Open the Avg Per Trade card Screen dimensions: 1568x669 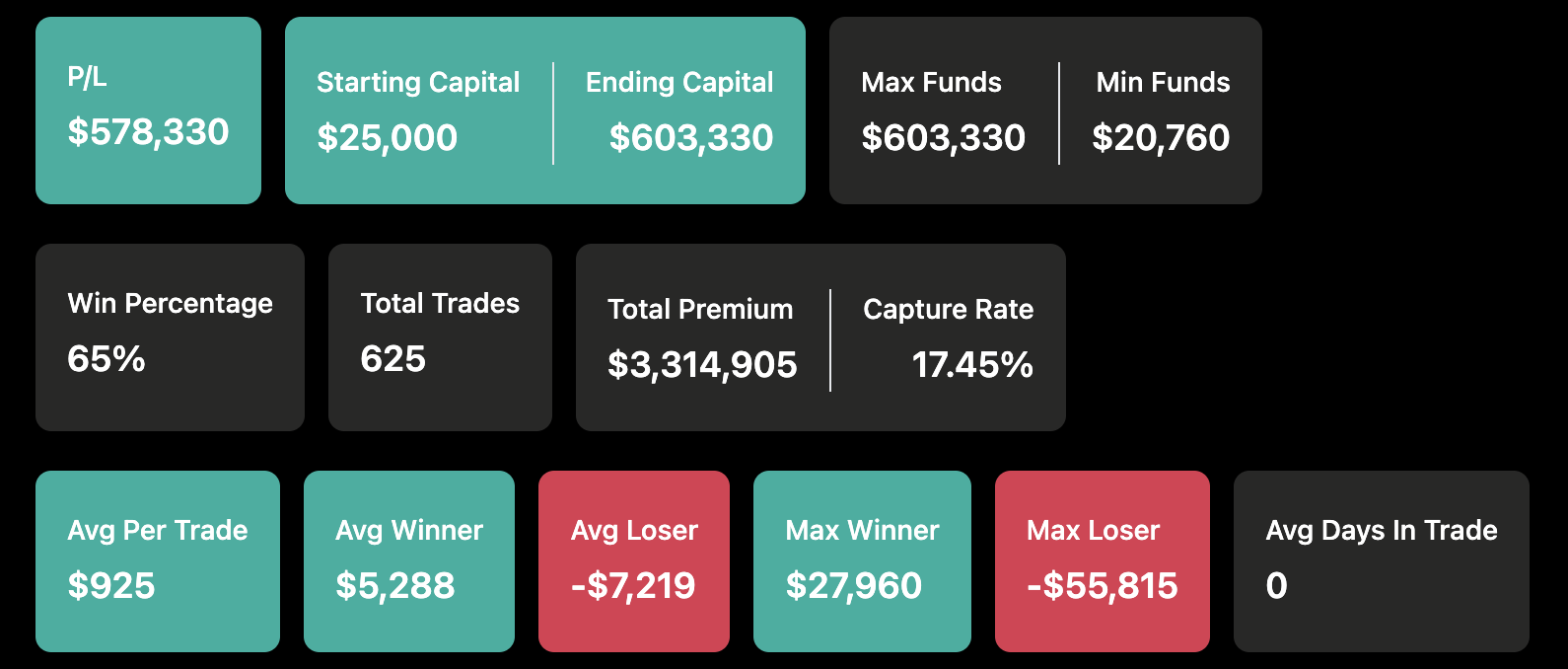coord(158,560)
